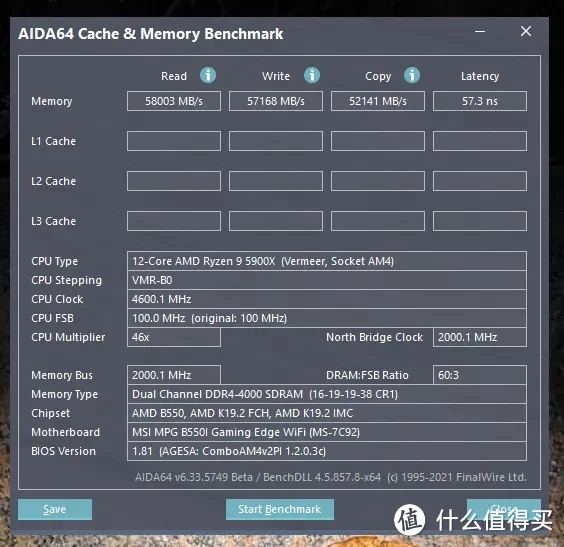564x547 pixels.
Task: Click the L2 Cache row label
Action: click(54, 181)
